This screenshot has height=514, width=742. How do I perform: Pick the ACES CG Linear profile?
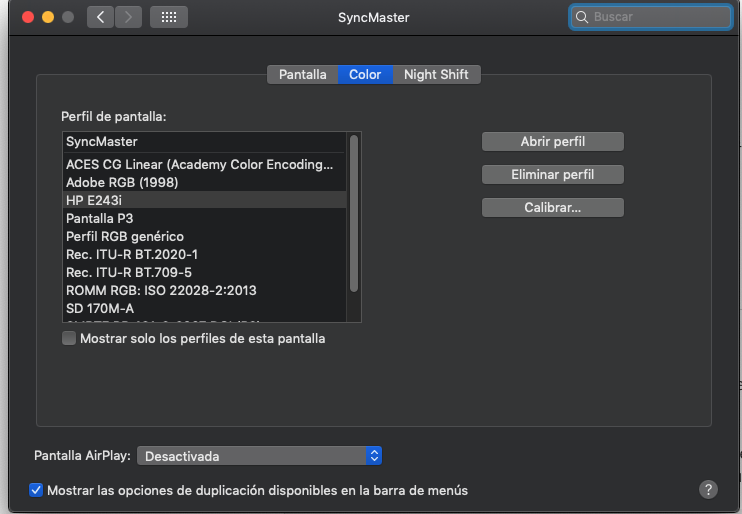click(x=199, y=164)
